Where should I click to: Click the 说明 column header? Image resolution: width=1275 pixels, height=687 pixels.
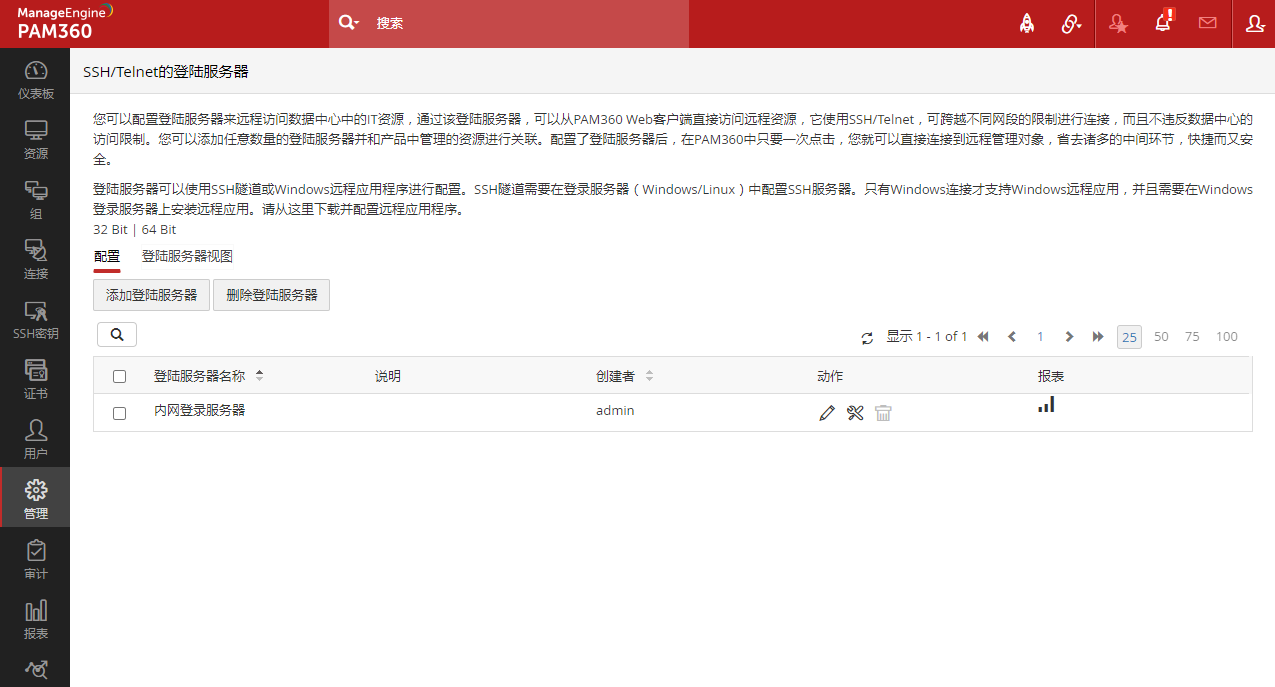point(387,376)
